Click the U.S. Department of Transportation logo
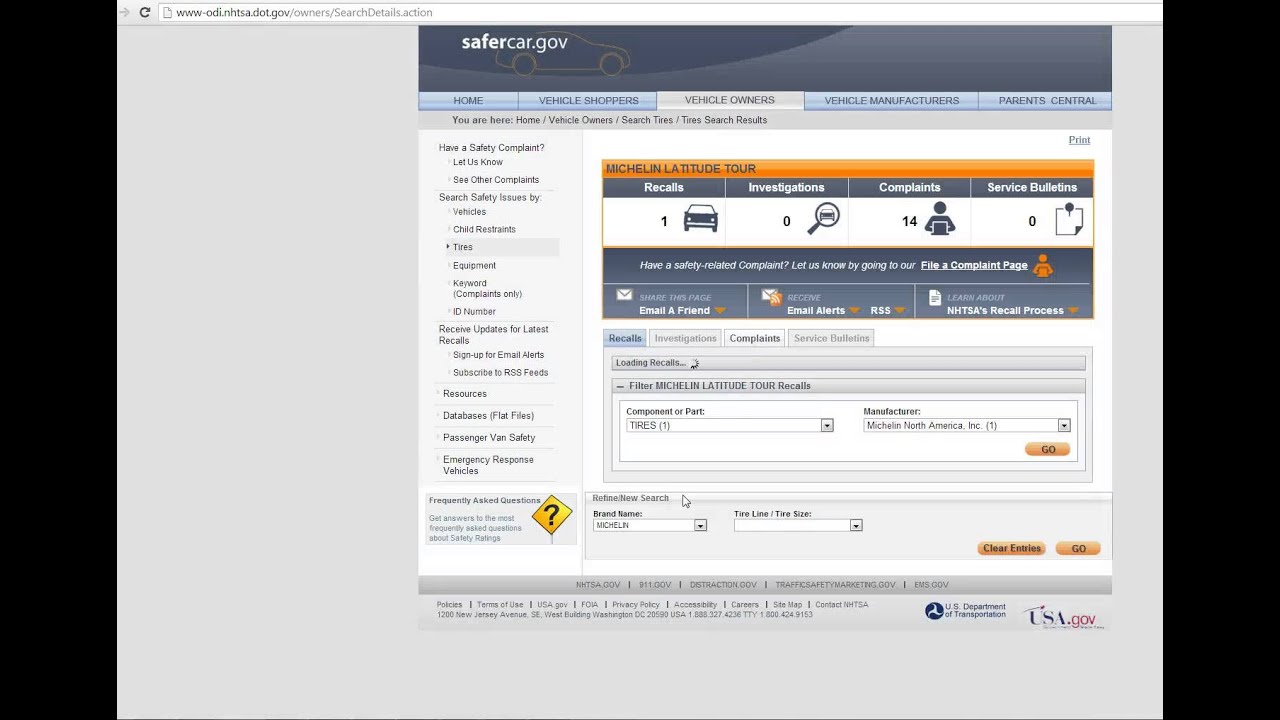The width and height of the screenshot is (1280, 720). [965, 611]
